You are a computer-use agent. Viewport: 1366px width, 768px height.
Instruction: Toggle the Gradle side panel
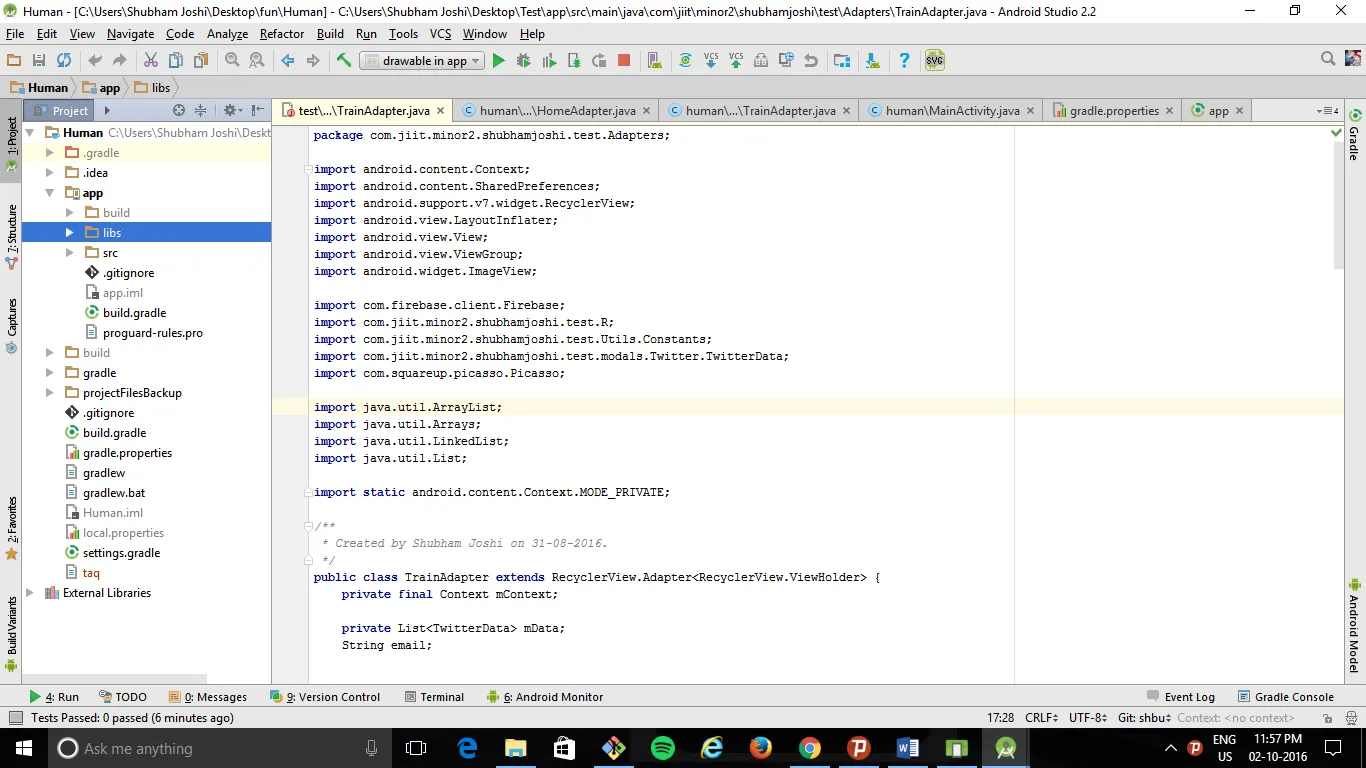(1355, 135)
